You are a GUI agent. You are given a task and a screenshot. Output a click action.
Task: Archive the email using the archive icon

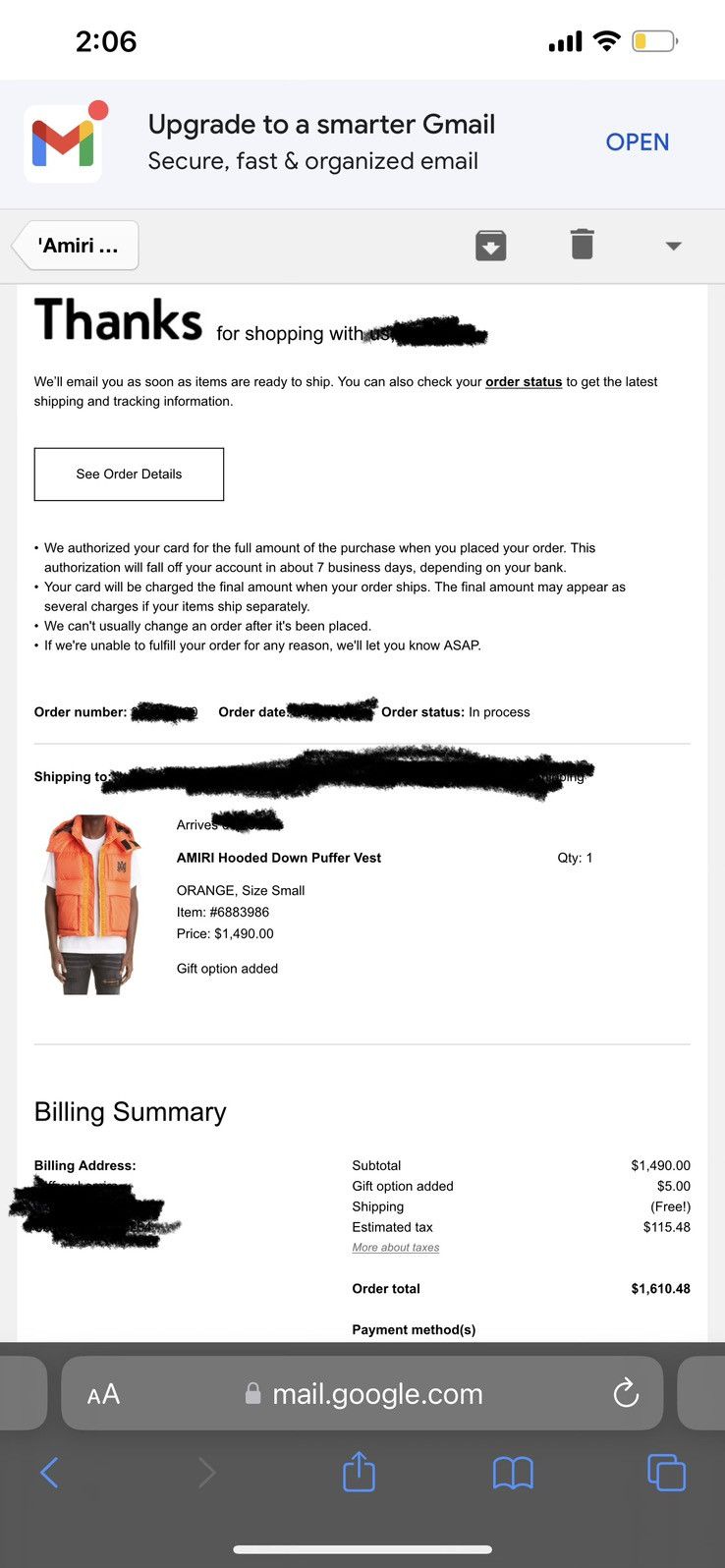click(x=490, y=245)
